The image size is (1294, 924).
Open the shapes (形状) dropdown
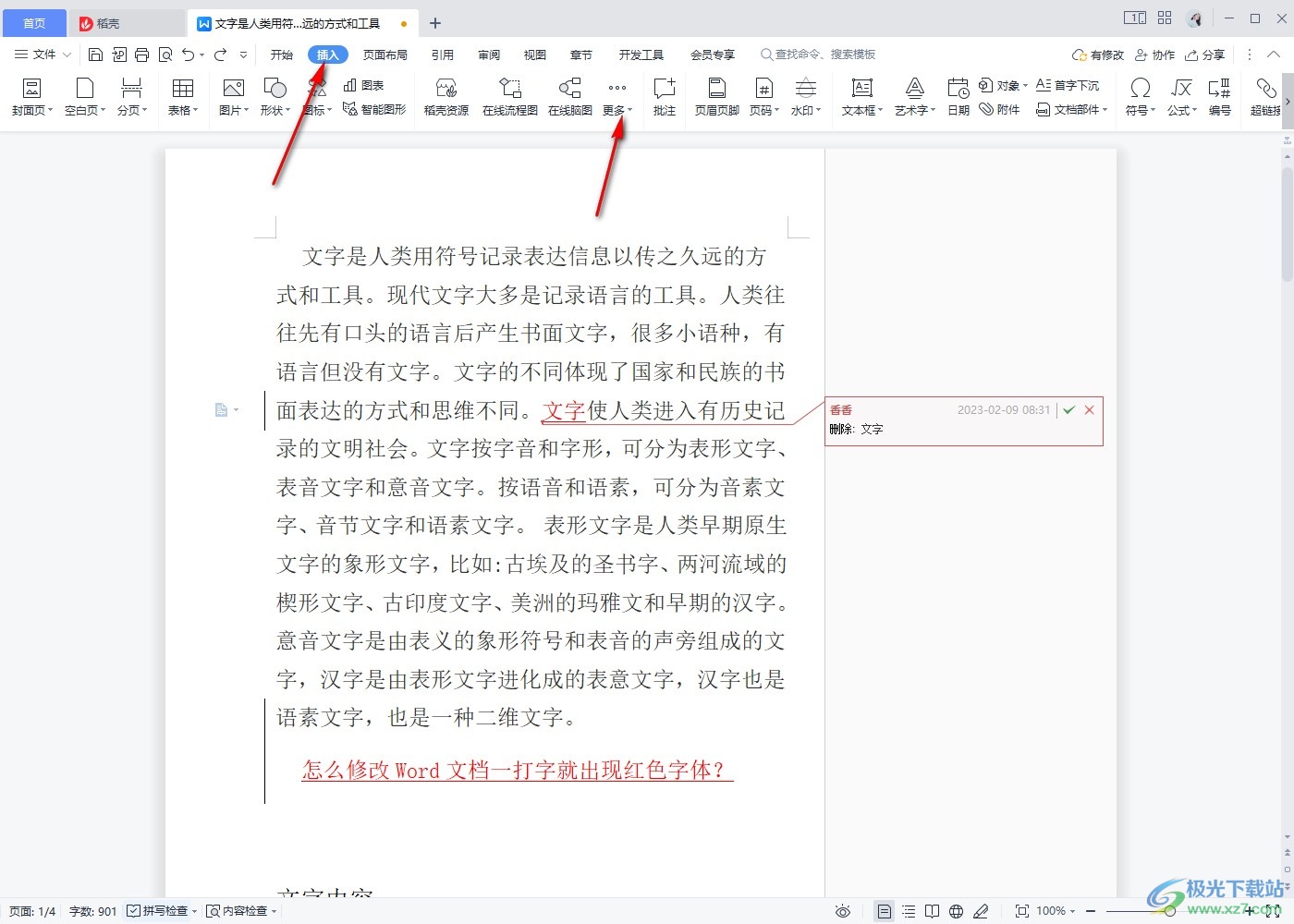(x=275, y=96)
